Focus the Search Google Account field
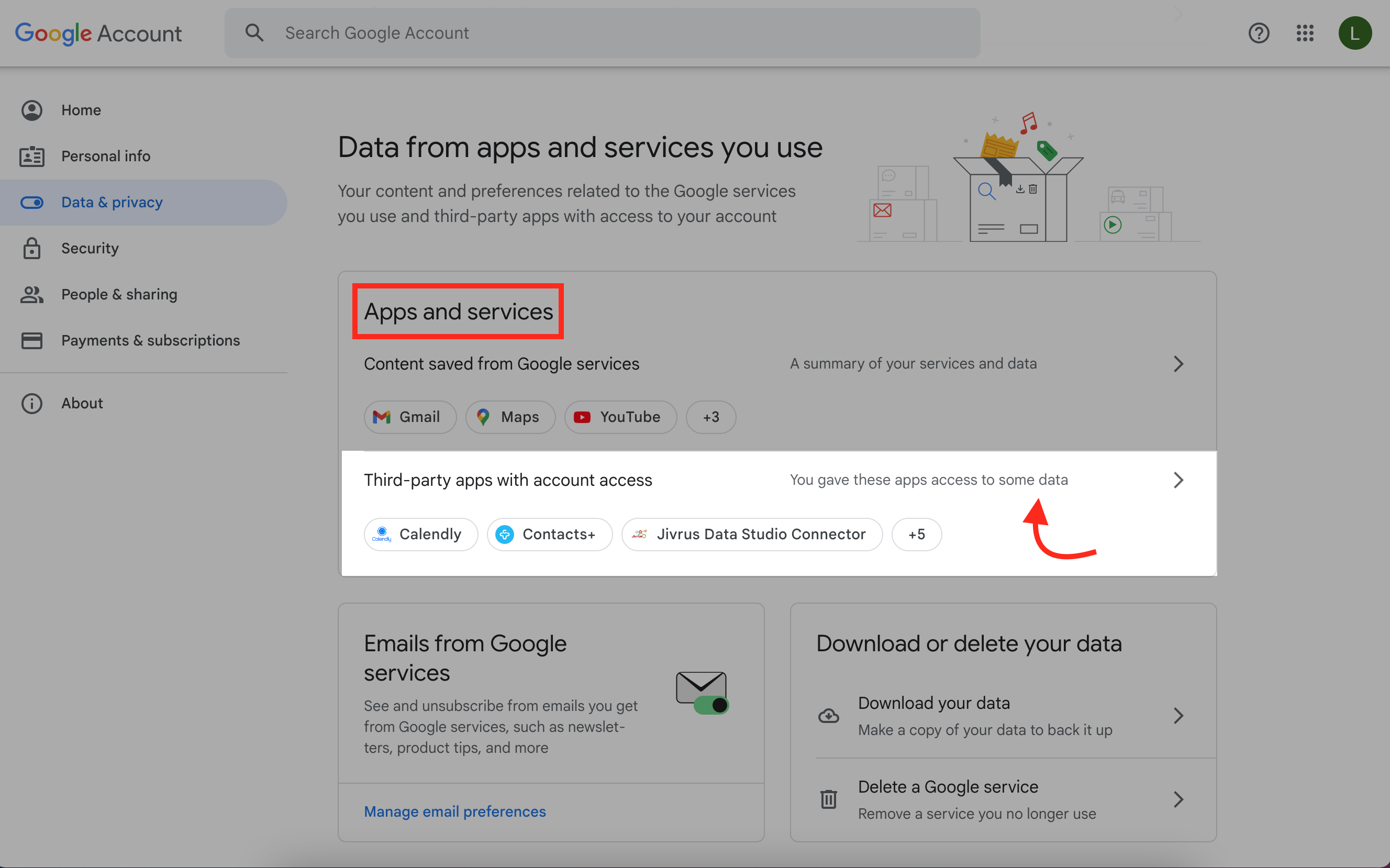 [602, 33]
